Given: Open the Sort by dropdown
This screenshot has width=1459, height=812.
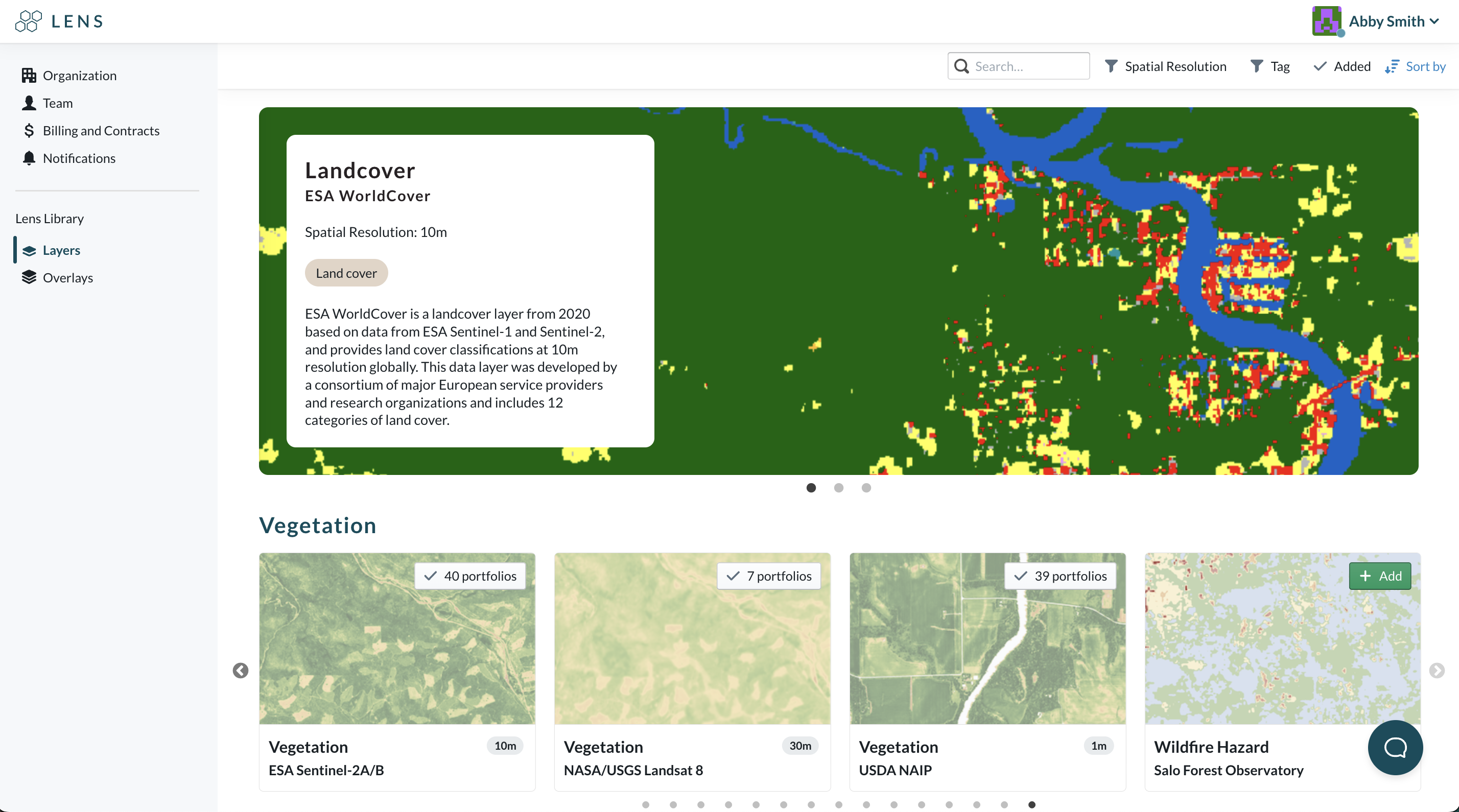Looking at the screenshot, I should (1416, 66).
